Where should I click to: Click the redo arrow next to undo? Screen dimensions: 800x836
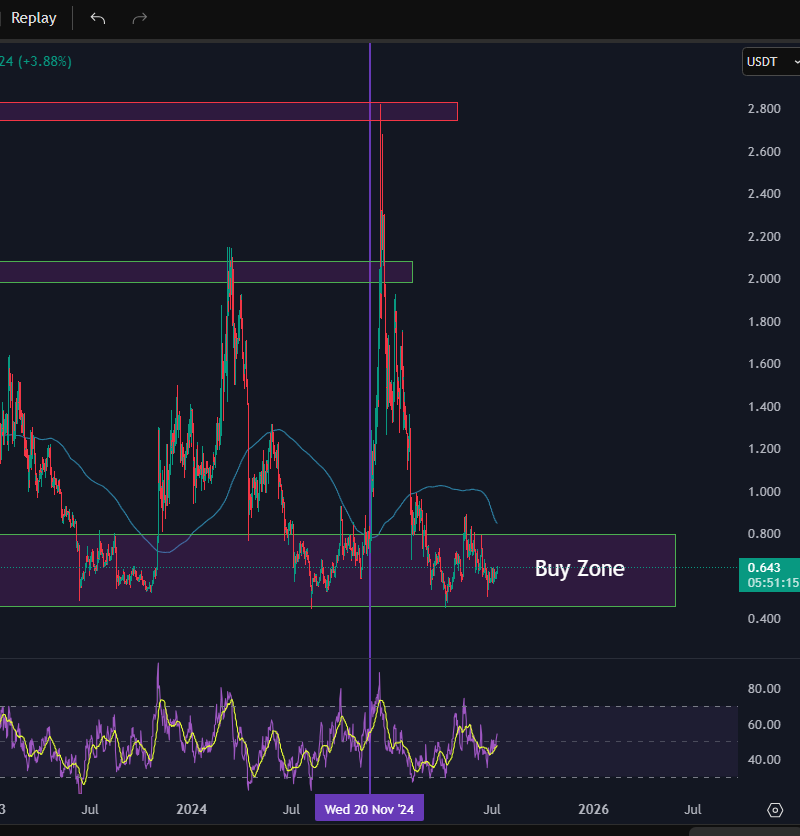coord(139,18)
